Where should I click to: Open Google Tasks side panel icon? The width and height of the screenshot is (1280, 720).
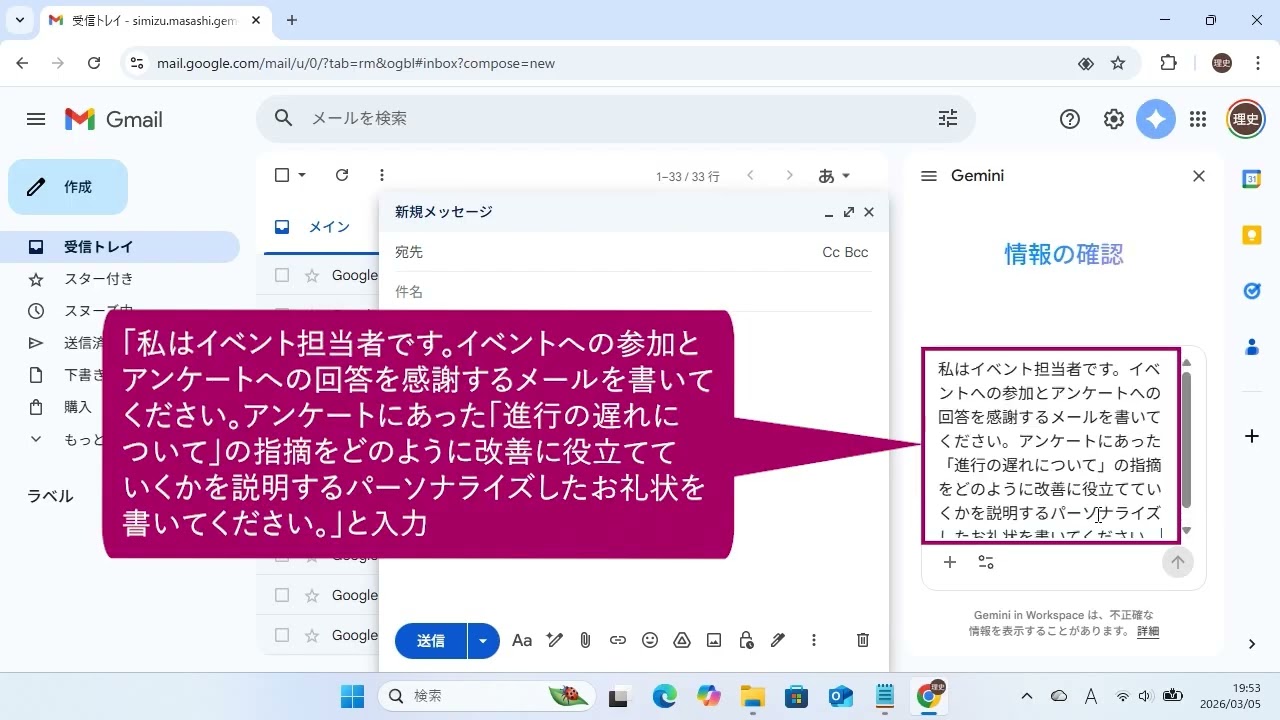pos(1251,291)
